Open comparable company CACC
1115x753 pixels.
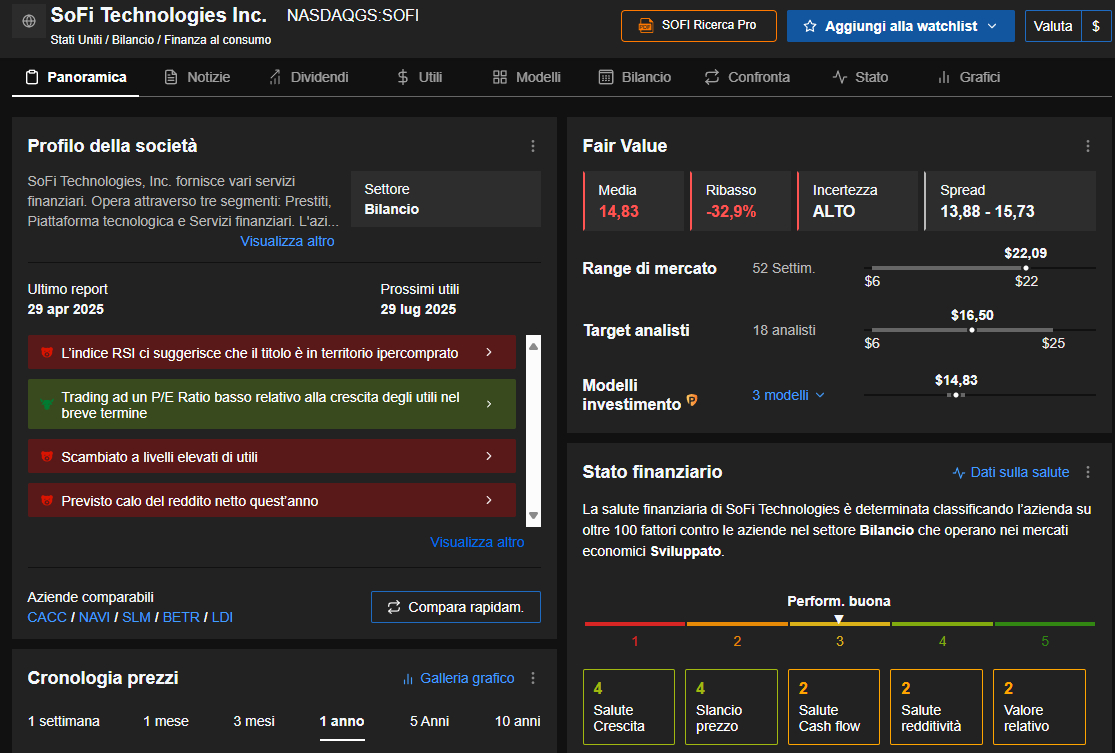pos(47,617)
